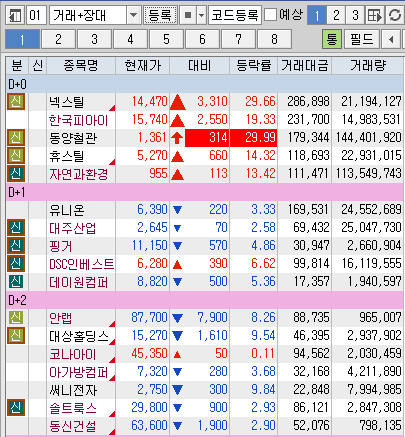Sort by 거래대금 column header

pyautogui.click(x=304, y=65)
